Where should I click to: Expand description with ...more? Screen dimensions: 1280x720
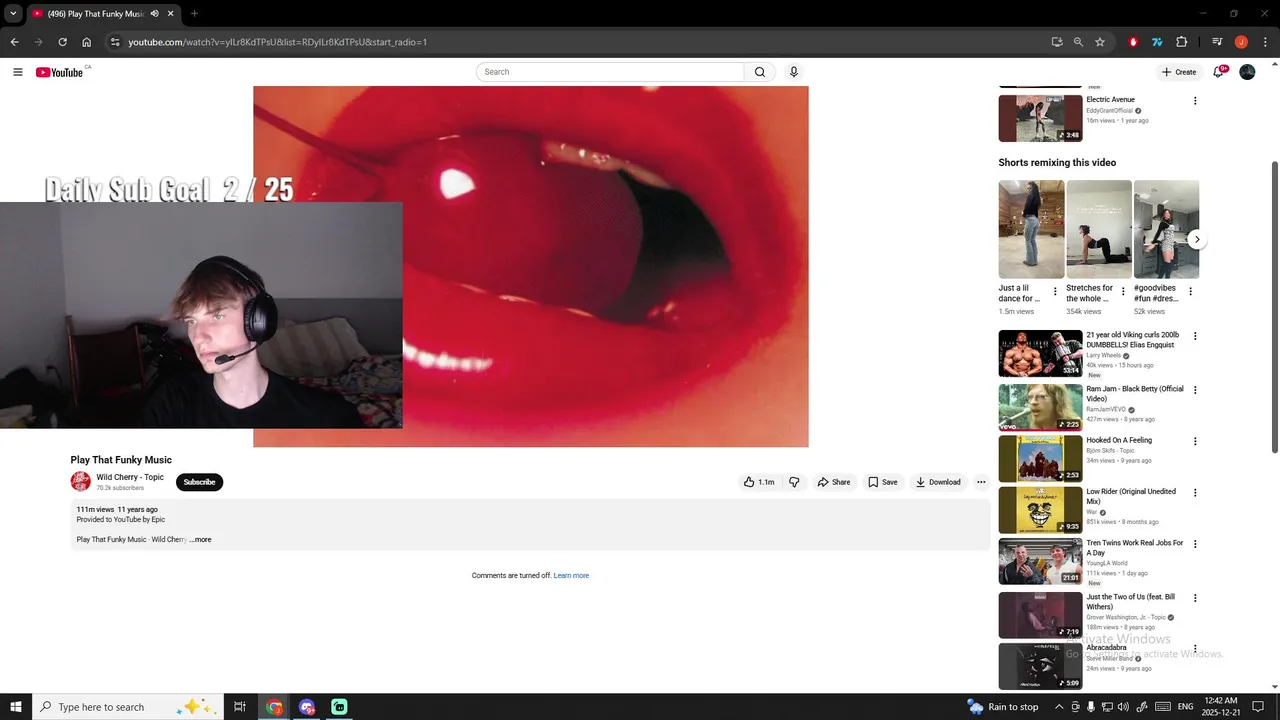point(200,540)
